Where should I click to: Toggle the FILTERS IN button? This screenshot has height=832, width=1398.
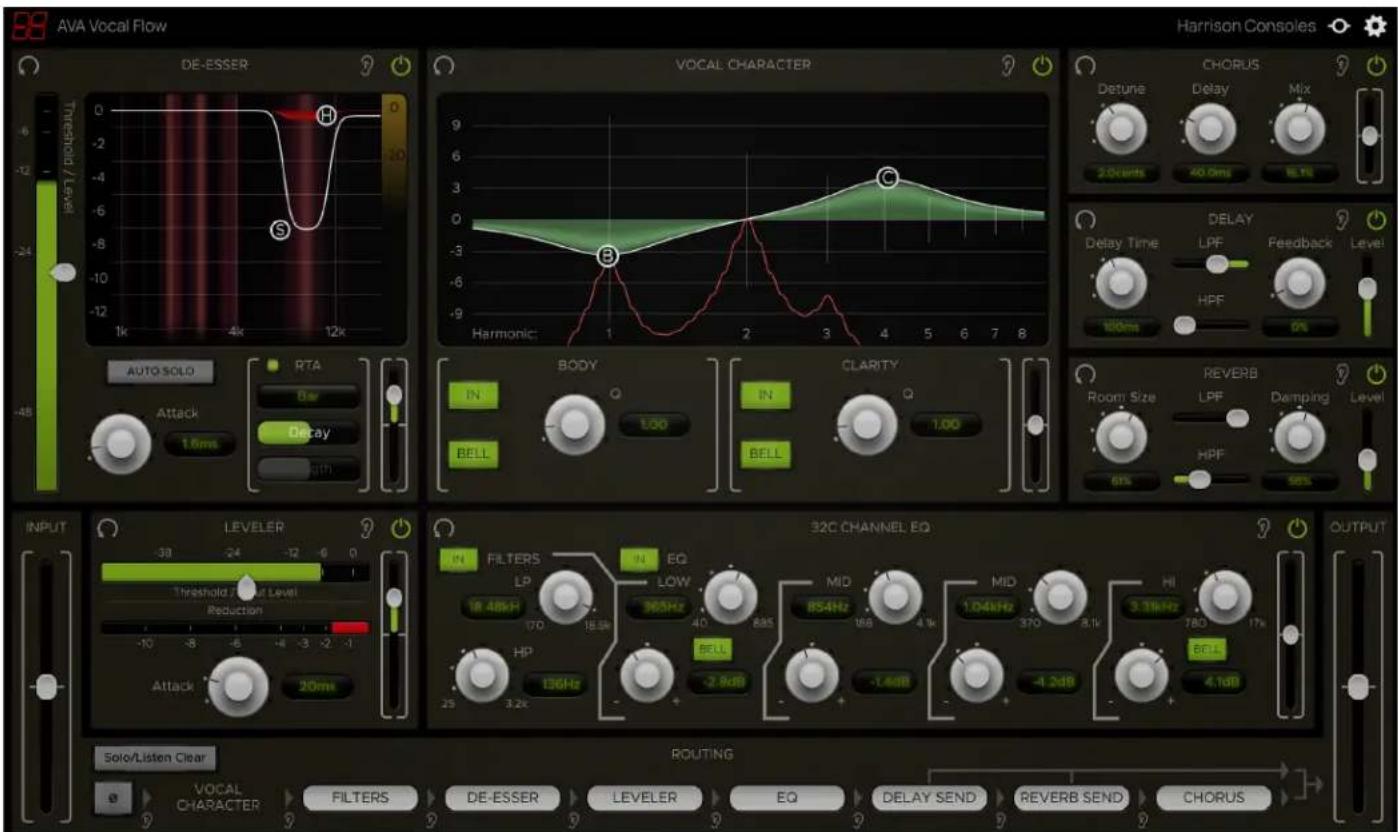pos(458,560)
